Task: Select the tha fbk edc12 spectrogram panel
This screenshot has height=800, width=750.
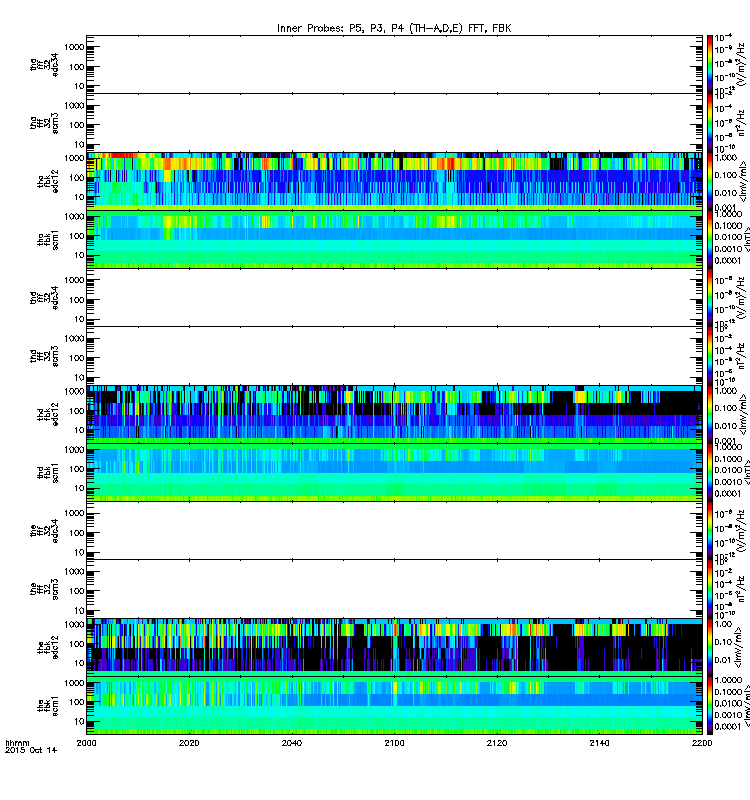Action: click(x=394, y=181)
